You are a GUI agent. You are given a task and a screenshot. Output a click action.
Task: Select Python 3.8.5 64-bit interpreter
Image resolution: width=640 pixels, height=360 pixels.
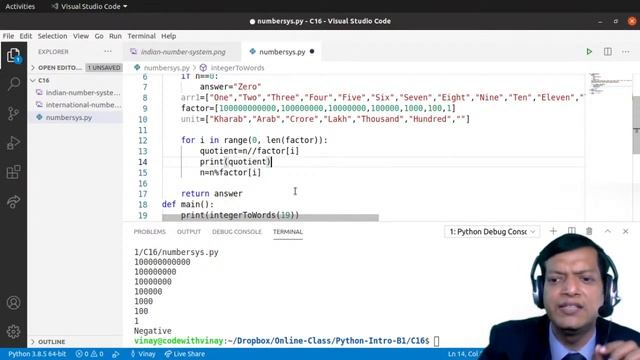tap(37, 354)
